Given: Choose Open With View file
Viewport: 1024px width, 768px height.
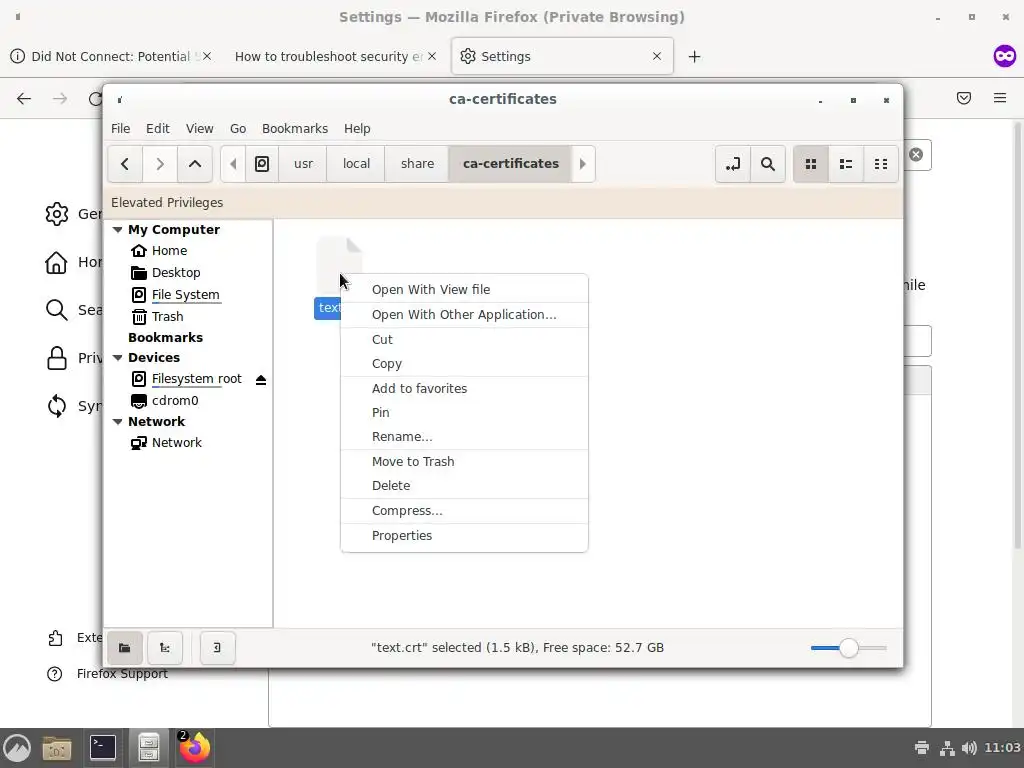Looking at the screenshot, I should click(x=464, y=290).
